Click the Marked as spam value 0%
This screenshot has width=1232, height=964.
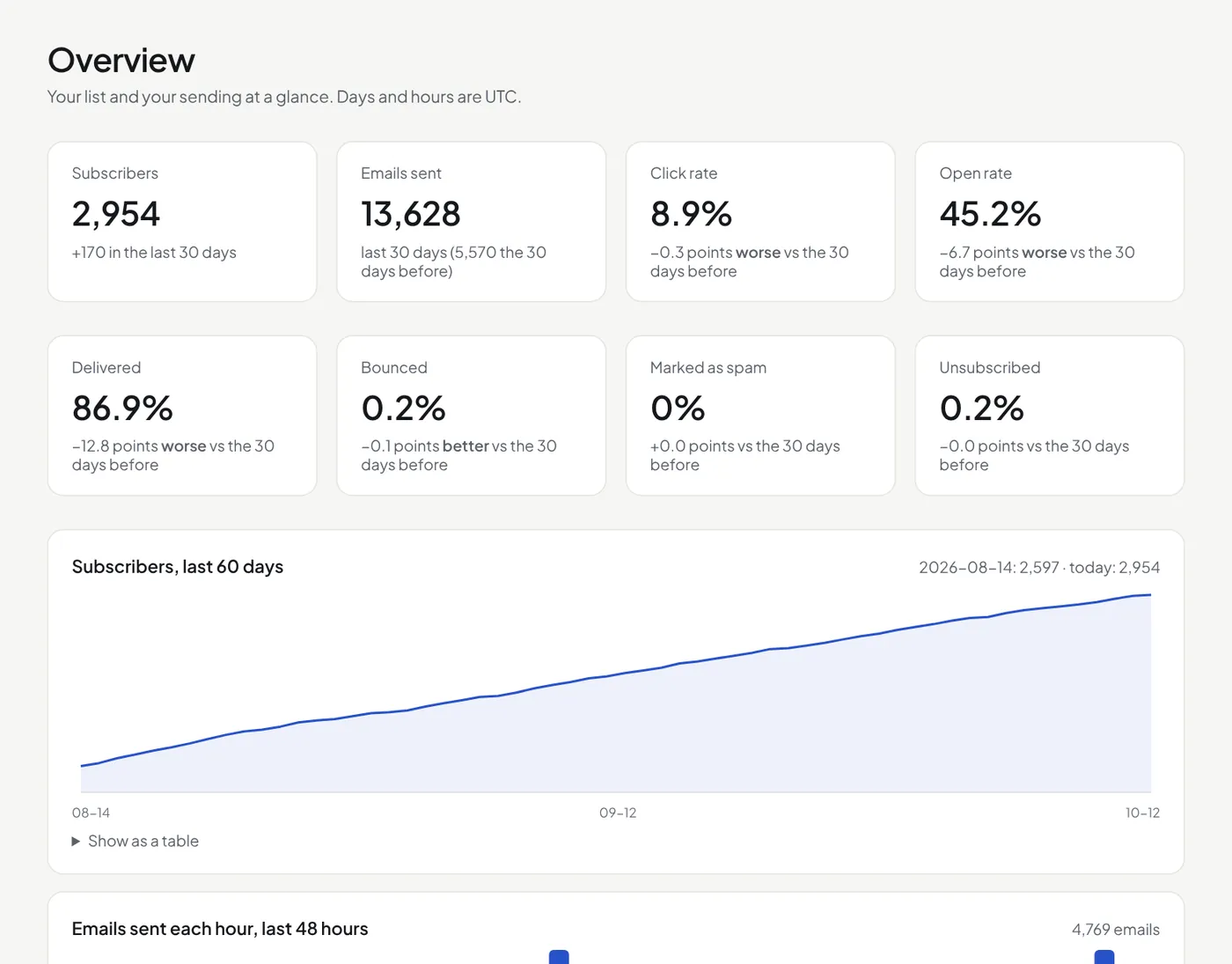678,408
